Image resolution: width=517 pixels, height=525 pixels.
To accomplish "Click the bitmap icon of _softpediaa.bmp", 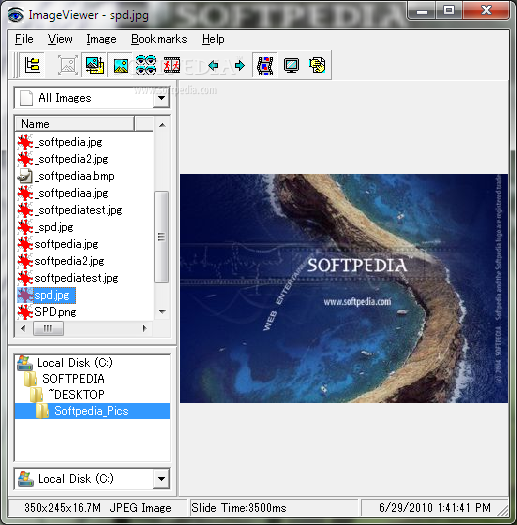I will pyautogui.click(x=25, y=176).
